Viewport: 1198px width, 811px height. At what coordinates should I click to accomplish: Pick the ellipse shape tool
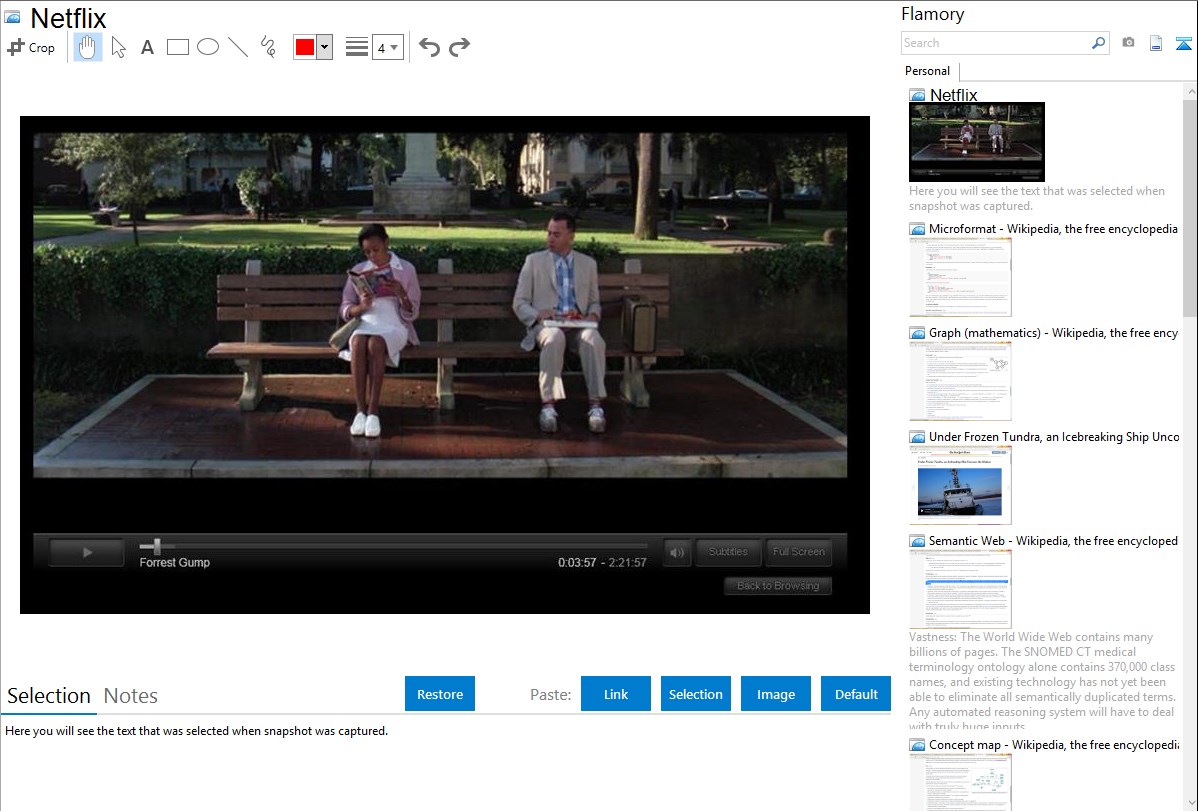208,47
